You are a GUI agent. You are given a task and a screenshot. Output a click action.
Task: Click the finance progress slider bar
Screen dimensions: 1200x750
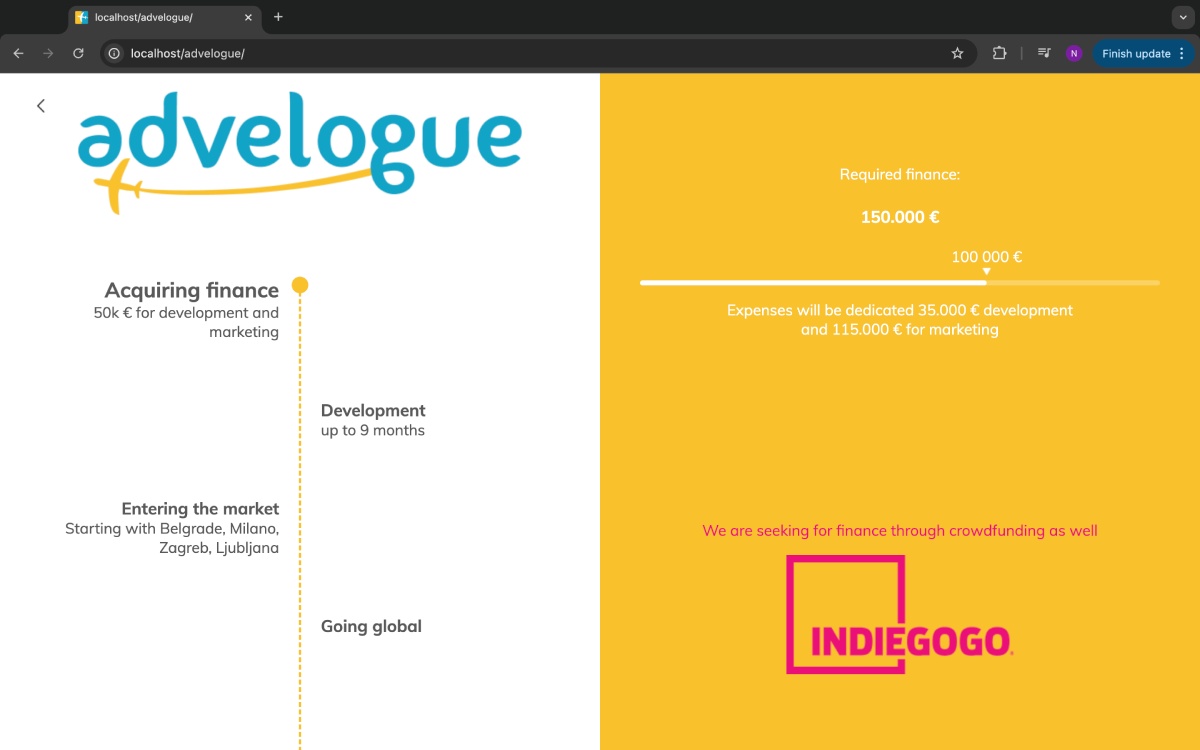pyautogui.click(x=900, y=283)
